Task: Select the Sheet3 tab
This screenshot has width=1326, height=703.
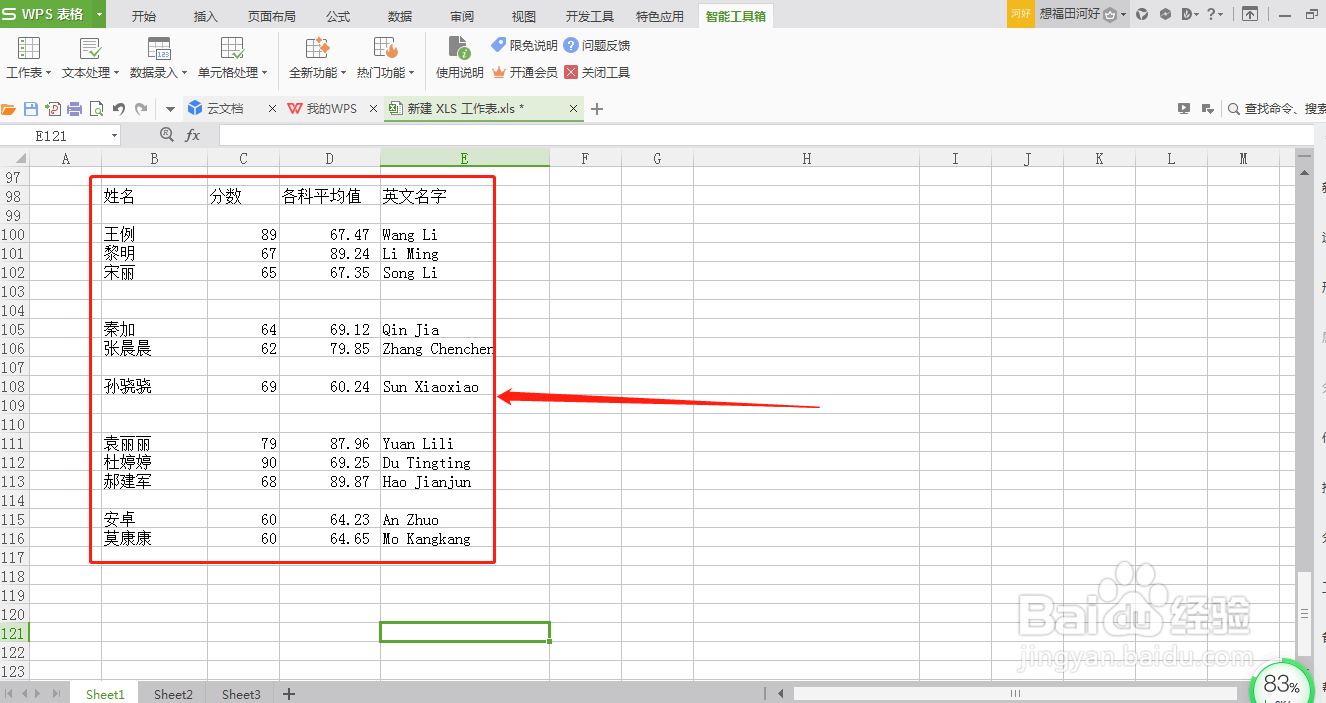Action: coord(241,694)
